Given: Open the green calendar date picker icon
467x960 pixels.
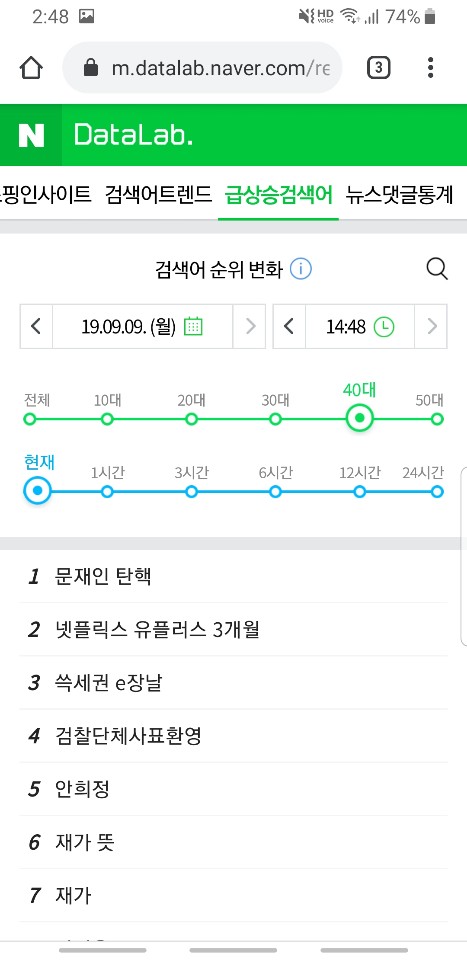Looking at the screenshot, I should (x=193, y=326).
